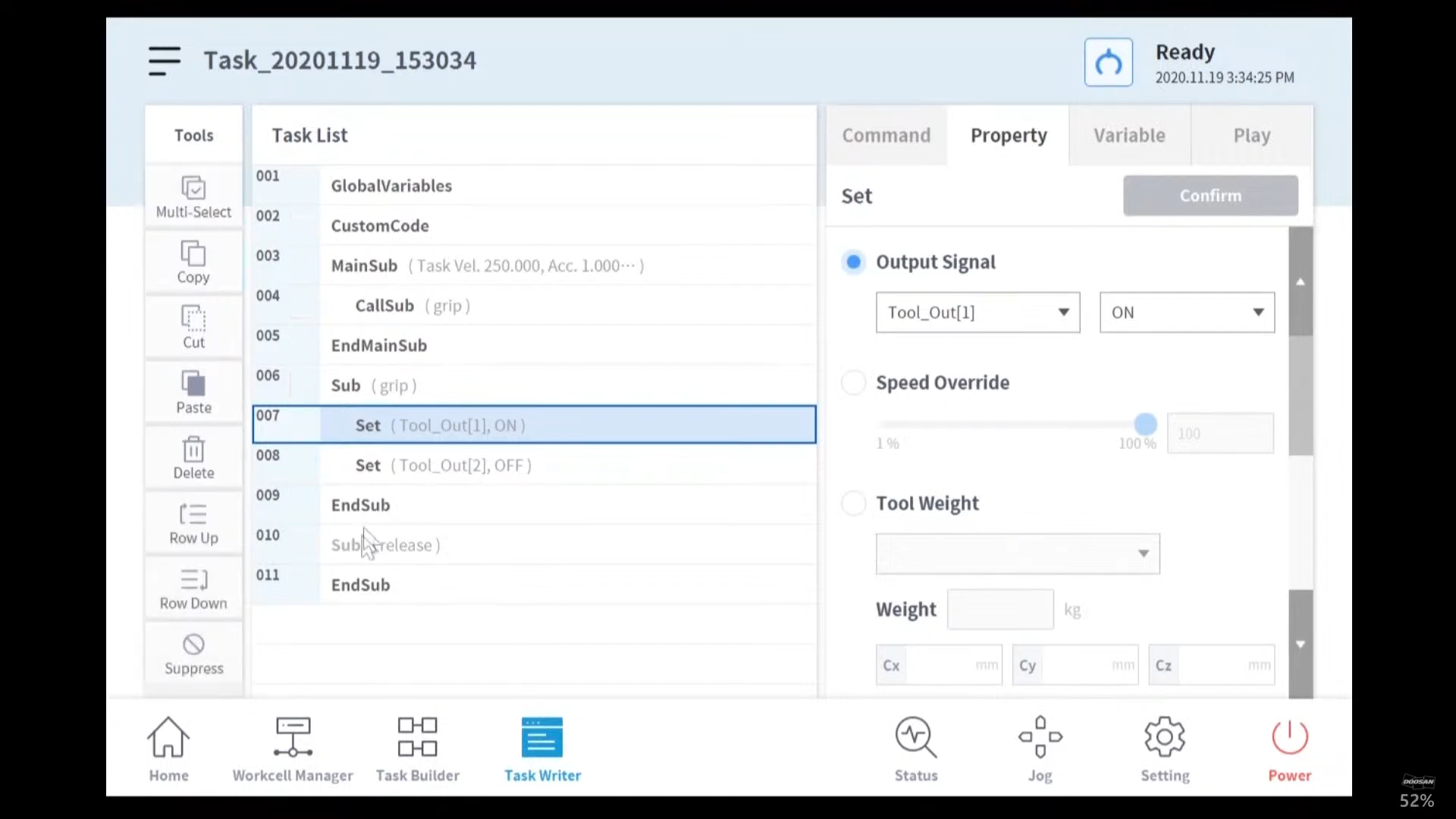Expand the Tool Weight selection dropdown
Screen dimensions: 1456x819
(x=1017, y=554)
